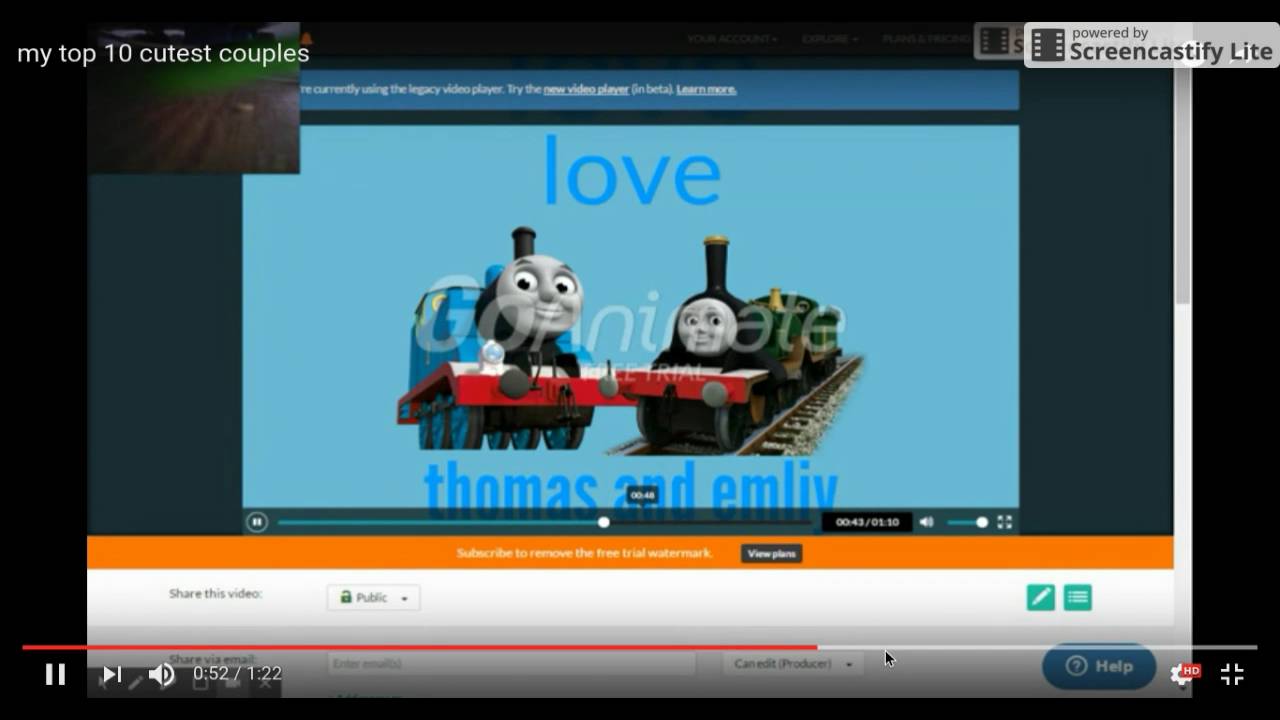Exit fullscreen mode in YouTube player
1280x720 pixels.
coord(1232,674)
